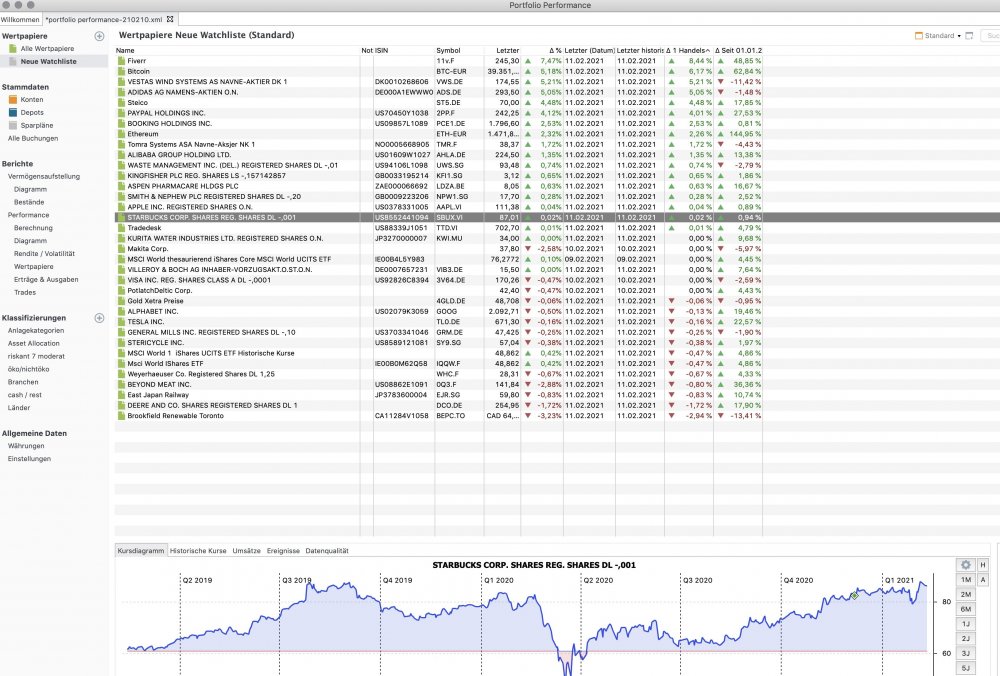Open the Standard view dropdown

(x=939, y=36)
